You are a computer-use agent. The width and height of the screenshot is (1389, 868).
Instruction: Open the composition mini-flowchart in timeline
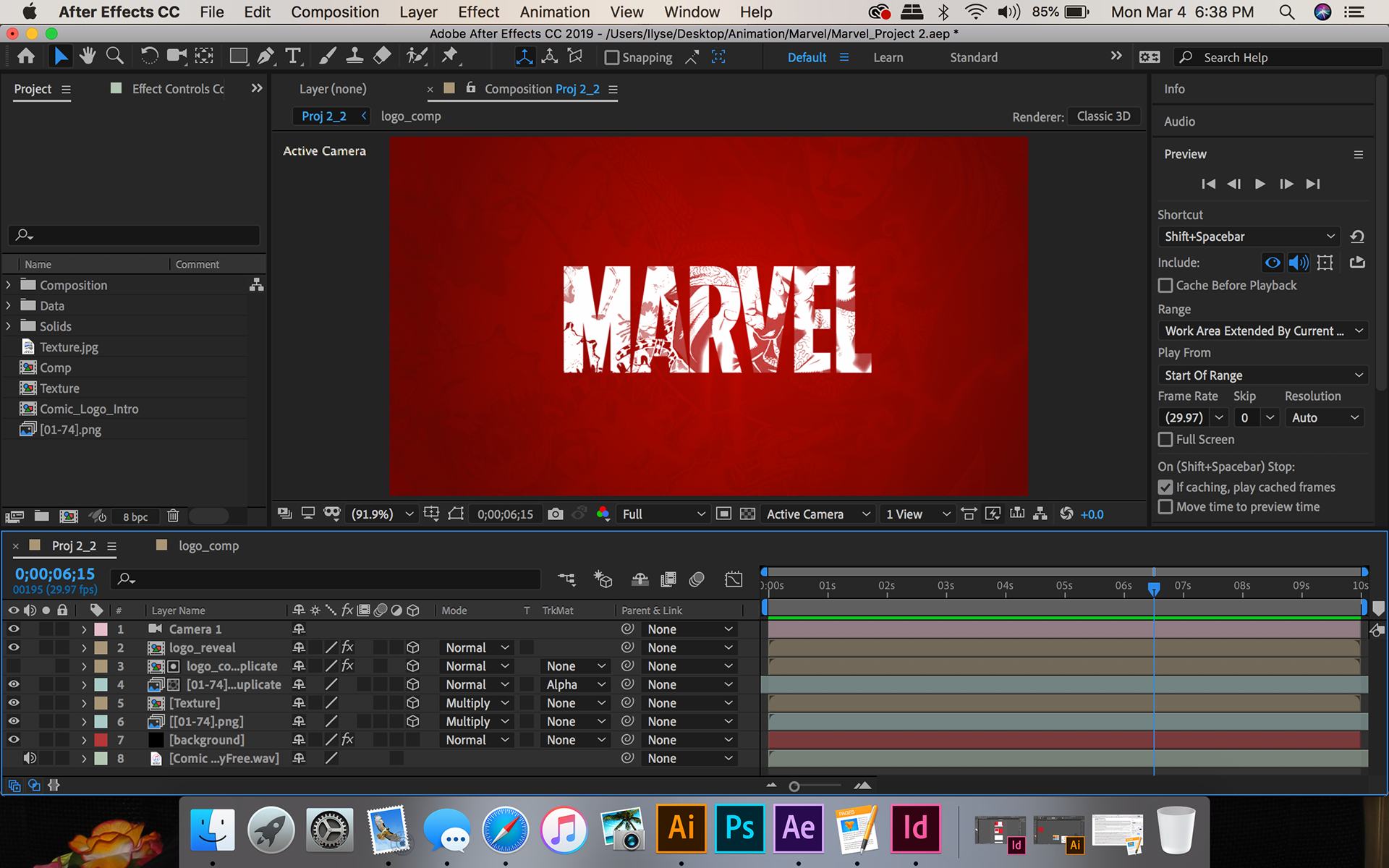point(566,579)
